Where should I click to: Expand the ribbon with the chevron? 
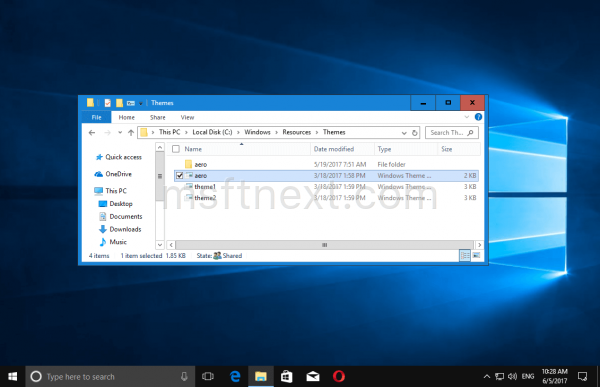(x=466, y=117)
